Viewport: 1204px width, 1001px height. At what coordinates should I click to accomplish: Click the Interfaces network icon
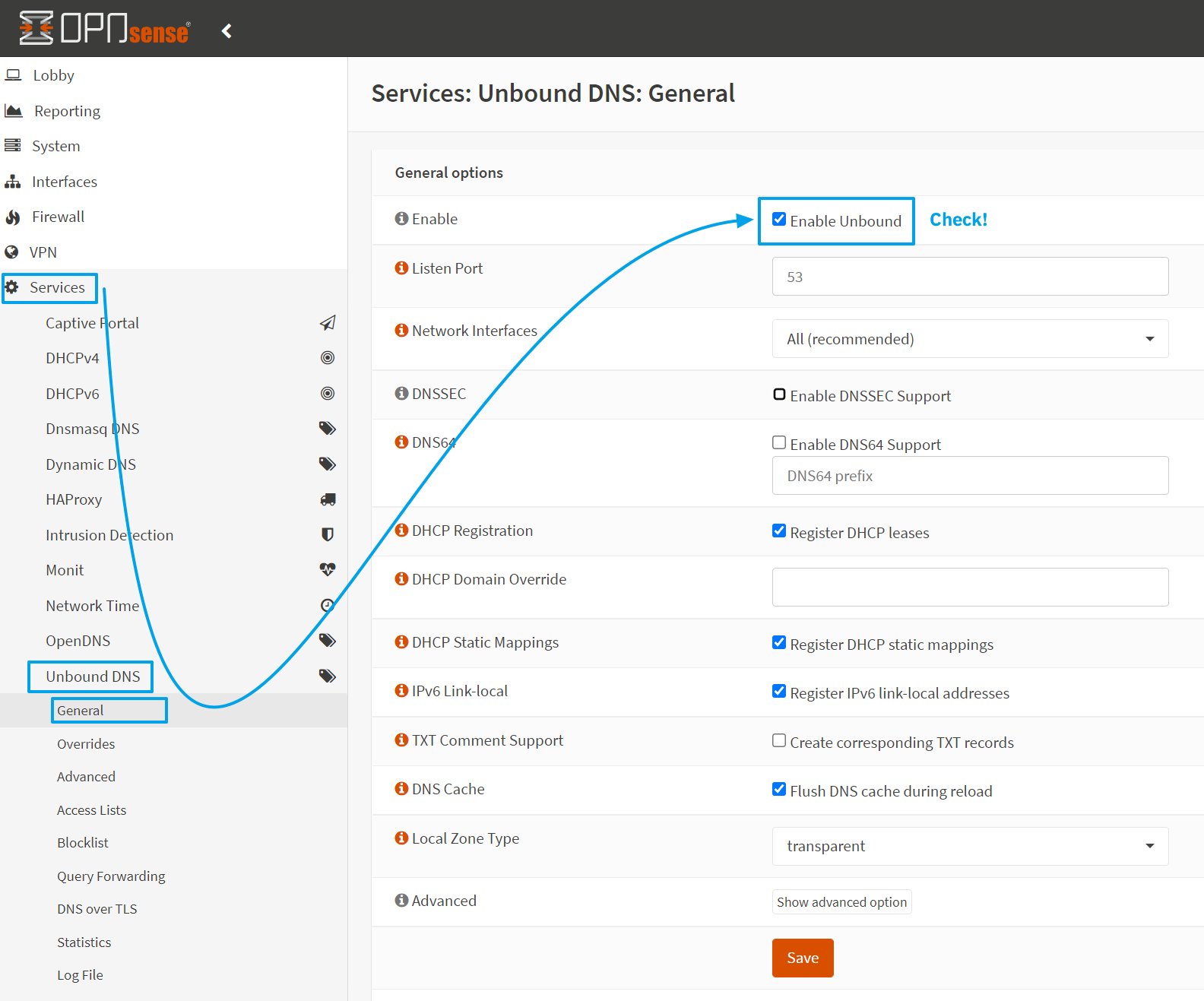point(13,182)
